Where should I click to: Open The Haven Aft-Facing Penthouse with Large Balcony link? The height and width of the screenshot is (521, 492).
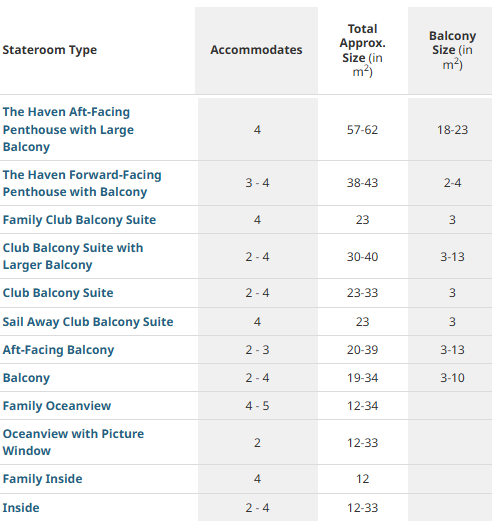(x=68, y=129)
